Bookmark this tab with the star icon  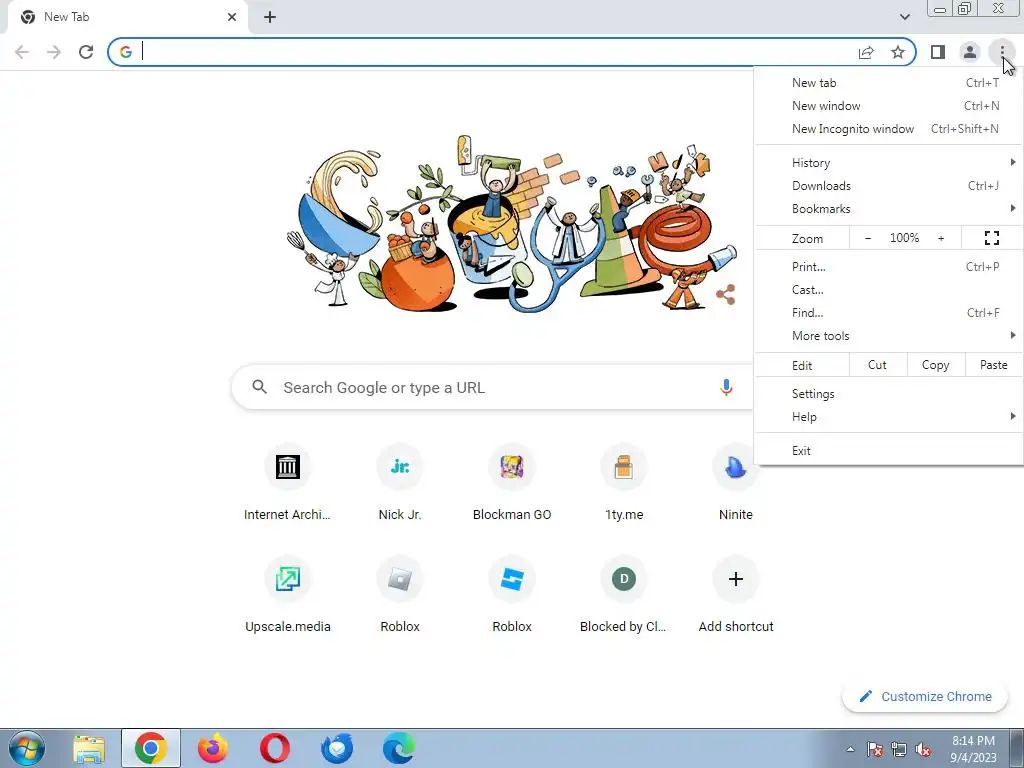click(x=898, y=52)
